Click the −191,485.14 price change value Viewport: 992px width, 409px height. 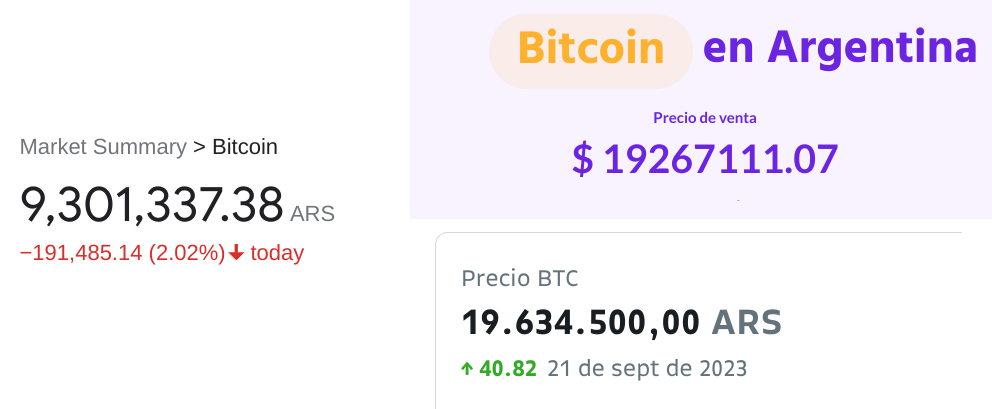click(x=81, y=253)
